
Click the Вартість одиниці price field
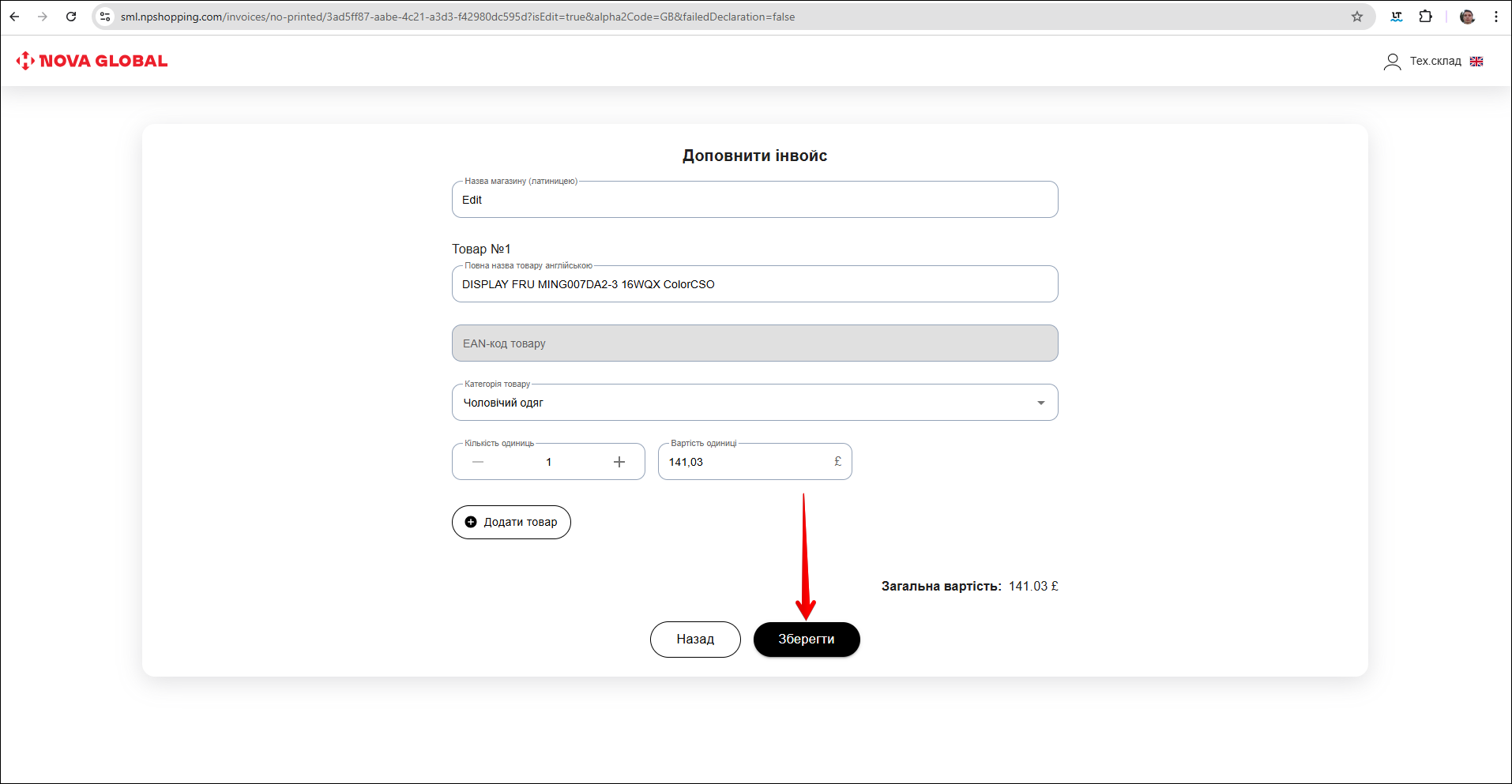point(747,462)
